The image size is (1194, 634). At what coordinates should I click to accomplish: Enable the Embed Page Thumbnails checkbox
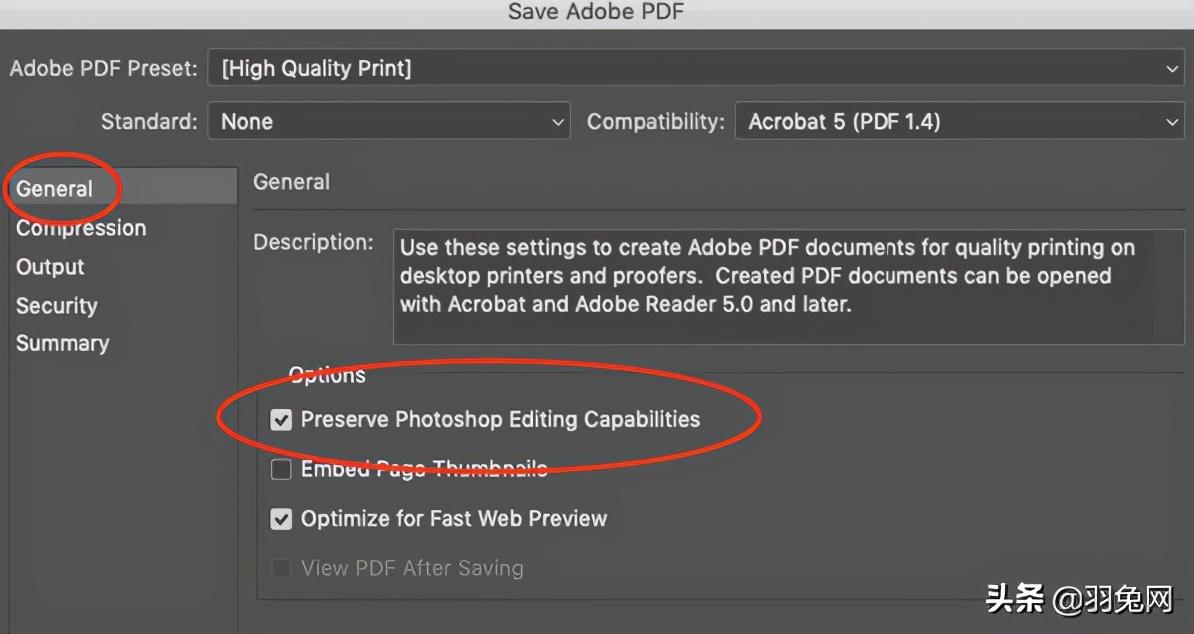click(281, 469)
